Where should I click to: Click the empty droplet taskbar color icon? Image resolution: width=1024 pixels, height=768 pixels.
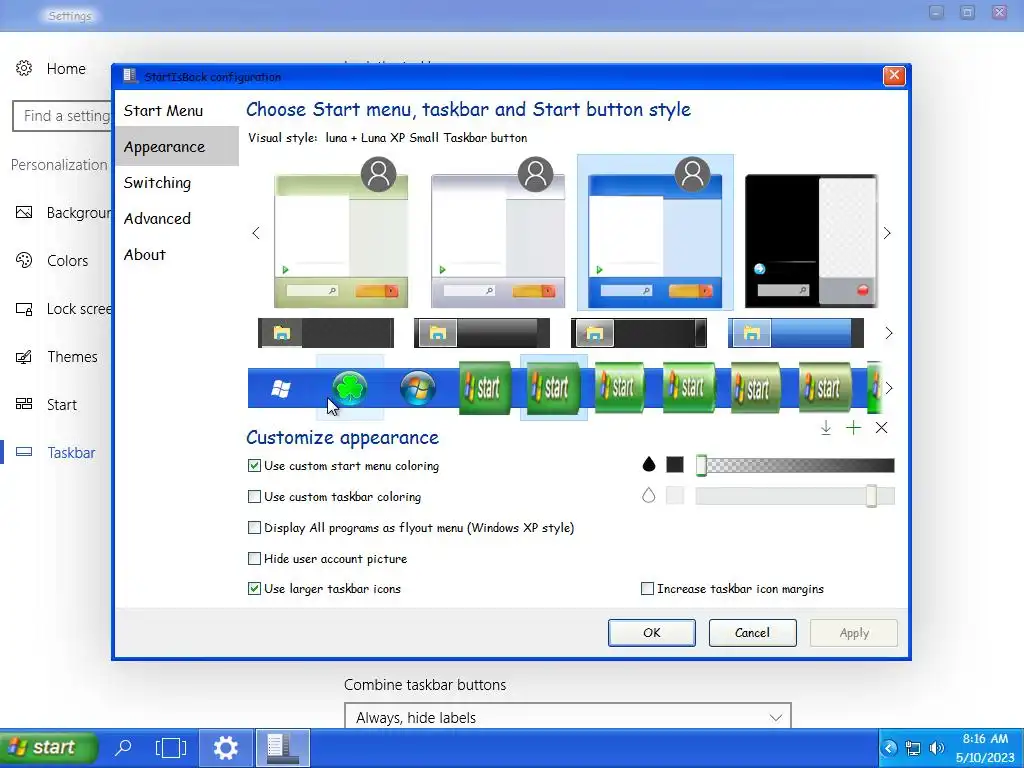pos(648,495)
